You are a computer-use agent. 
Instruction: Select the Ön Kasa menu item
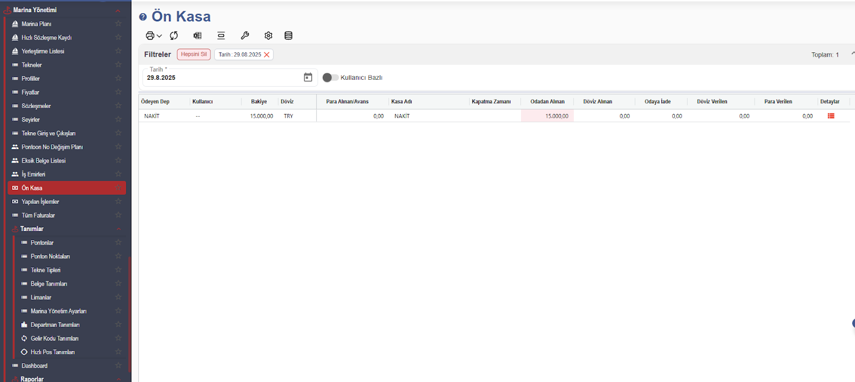(67, 188)
